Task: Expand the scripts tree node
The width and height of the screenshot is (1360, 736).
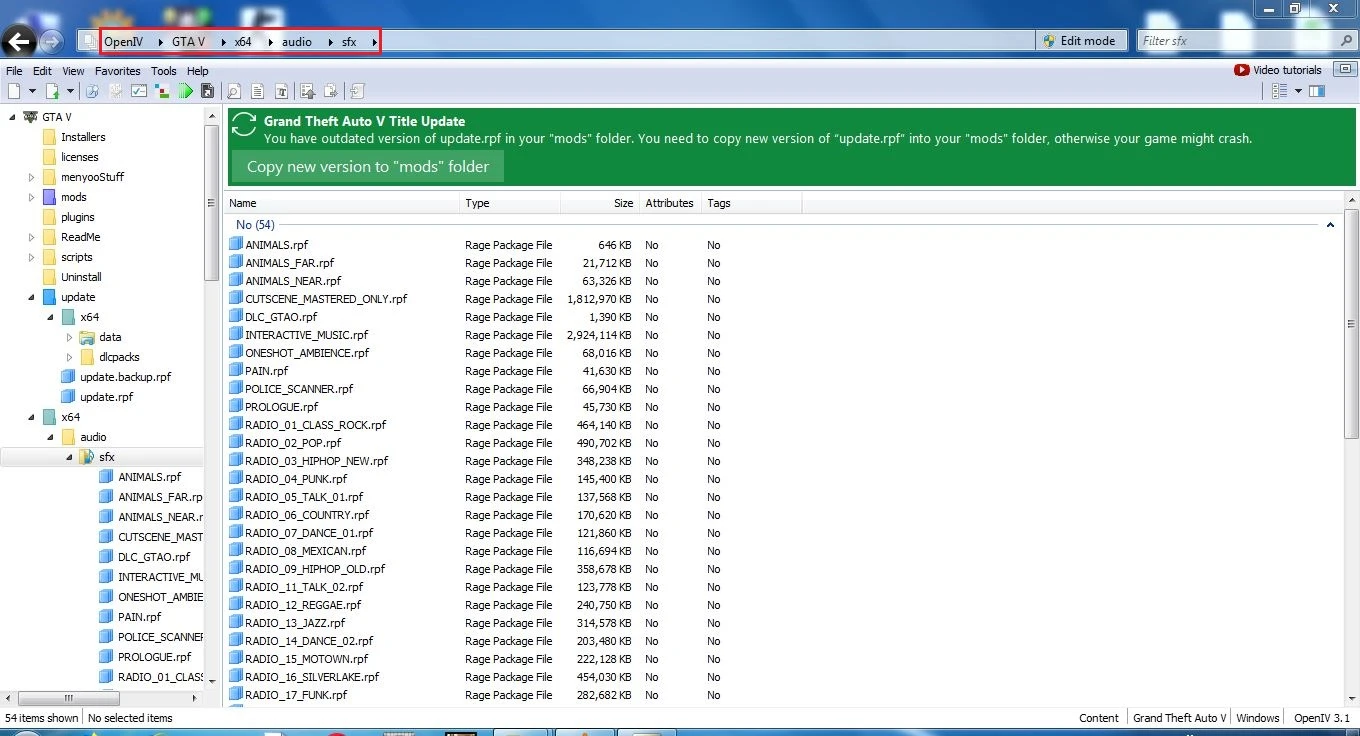Action: pyautogui.click(x=31, y=257)
